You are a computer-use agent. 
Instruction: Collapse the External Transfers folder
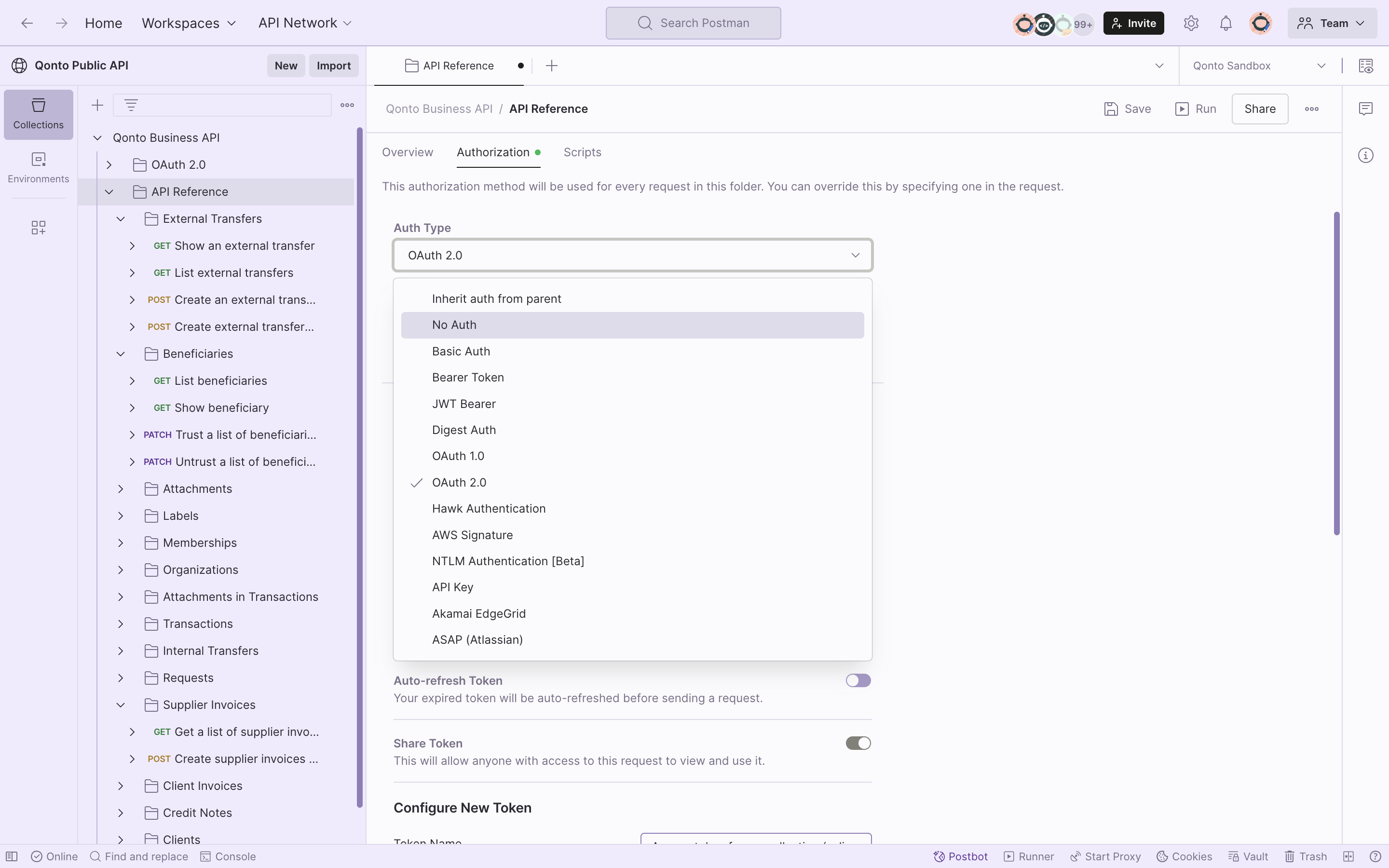[x=121, y=219]
